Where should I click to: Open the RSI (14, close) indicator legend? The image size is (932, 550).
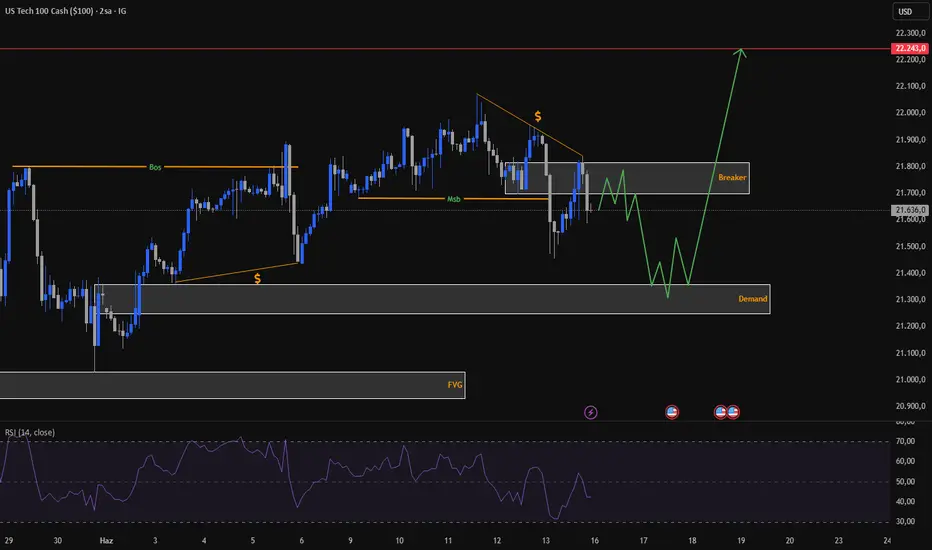coord(30,432)
